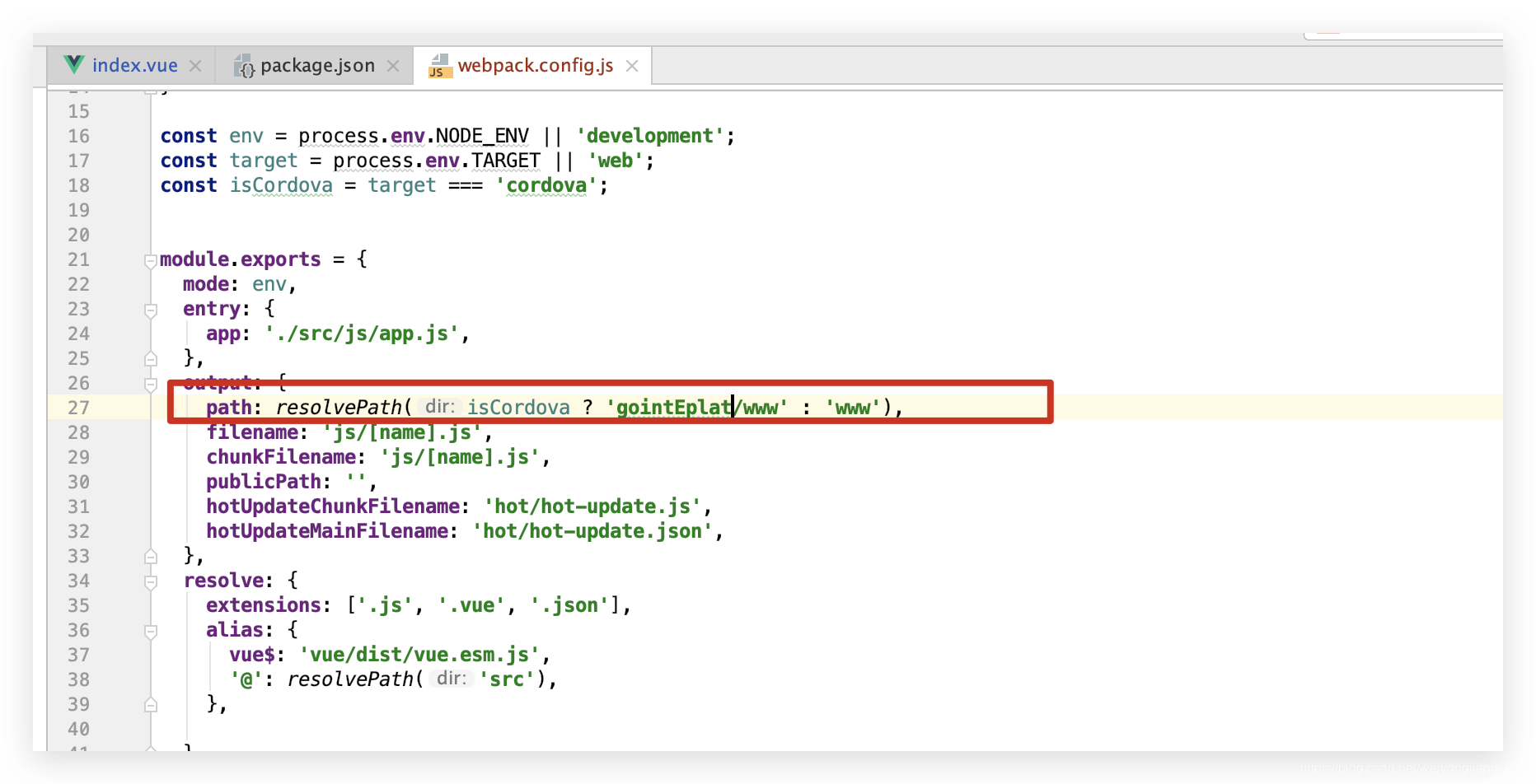The height and width of the screenshot is (784, 1536).
Task: Click the Vue file icon on index.vue tab
Action: 74,64
